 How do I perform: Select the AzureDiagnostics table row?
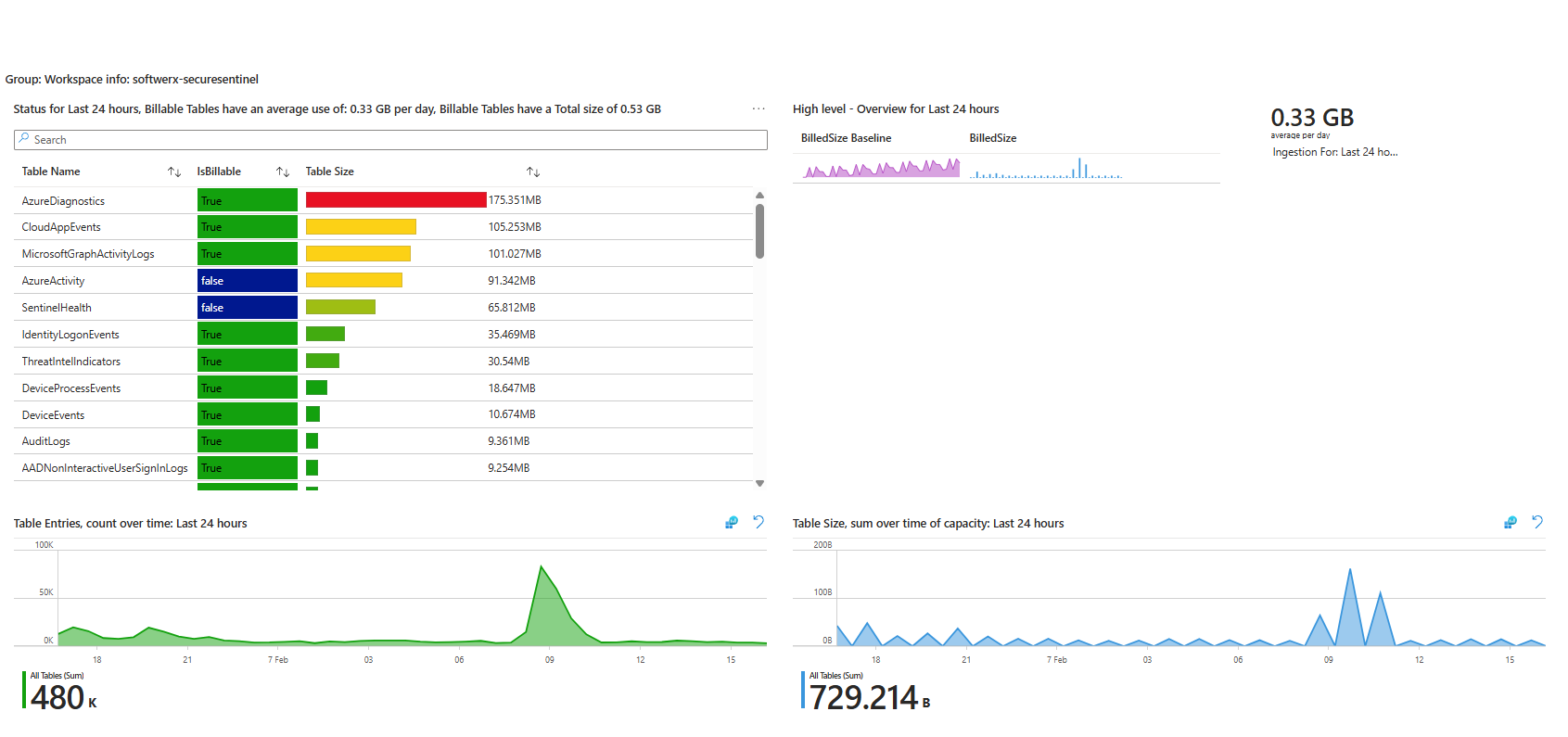click(x=63, y=201)
